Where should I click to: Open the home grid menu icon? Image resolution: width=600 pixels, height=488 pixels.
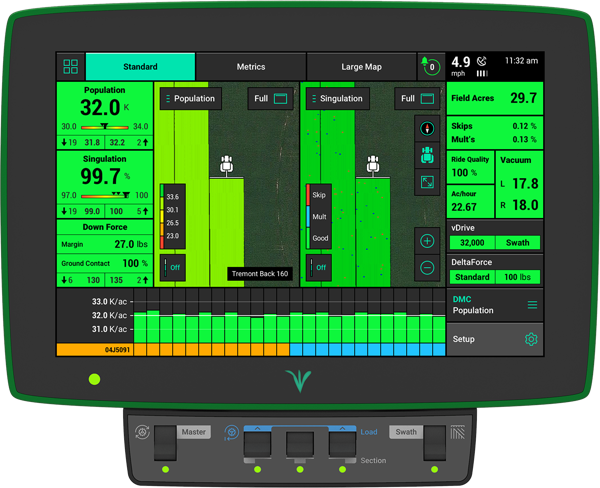point(70,67)
